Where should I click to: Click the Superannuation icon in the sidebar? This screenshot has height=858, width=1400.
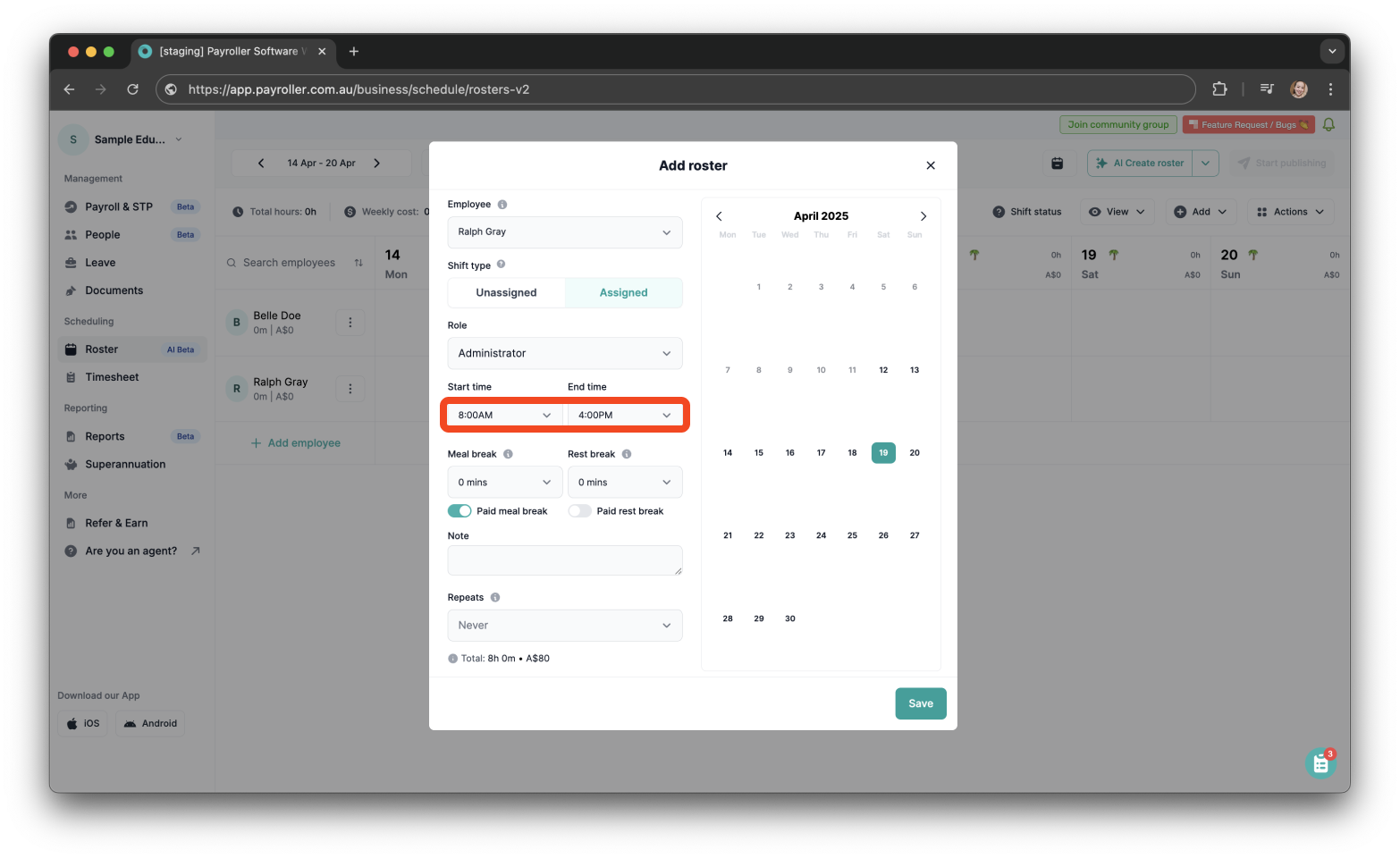(x=71, y=464)
